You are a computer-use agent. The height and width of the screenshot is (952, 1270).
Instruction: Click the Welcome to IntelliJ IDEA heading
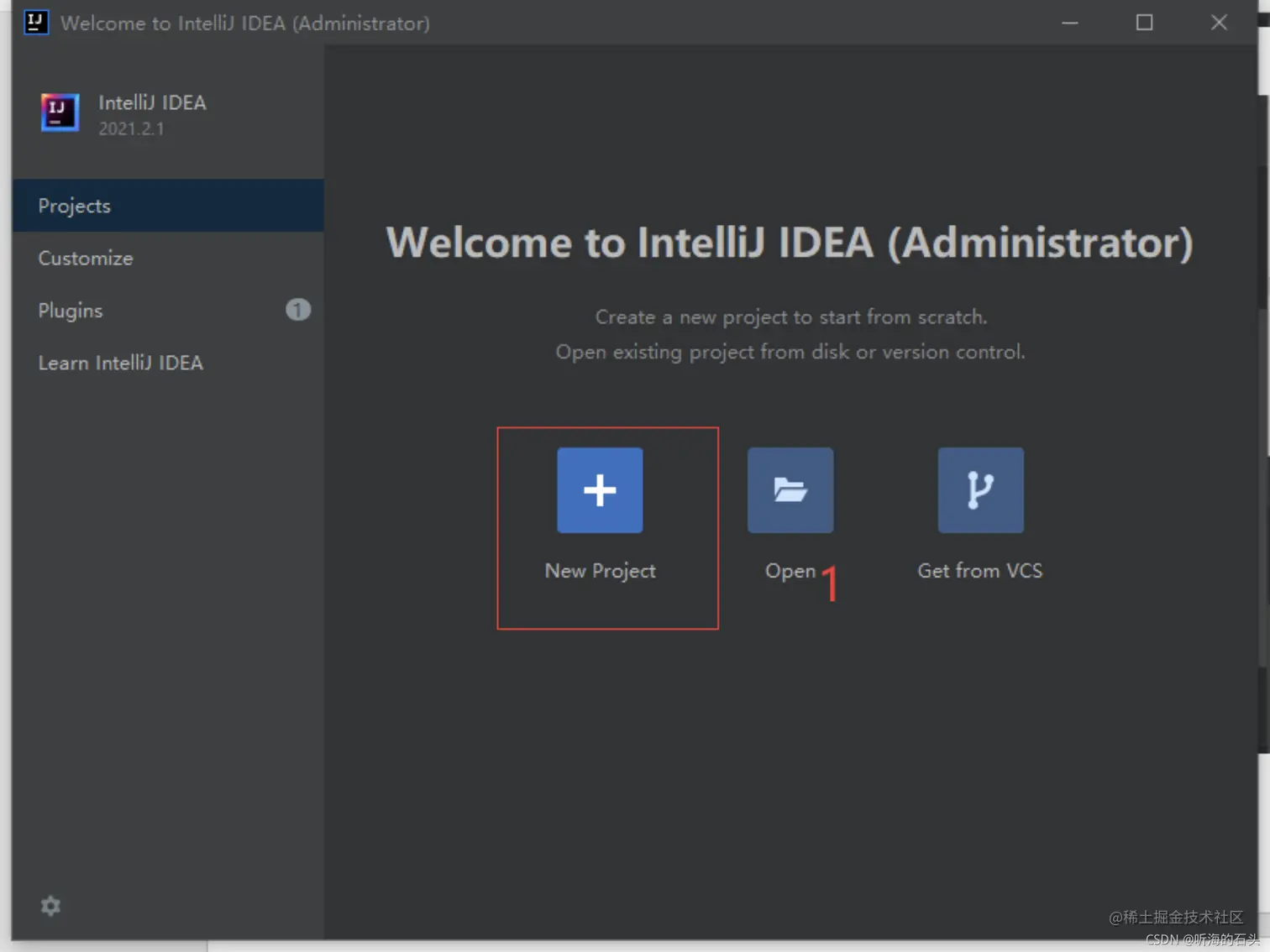790,243
